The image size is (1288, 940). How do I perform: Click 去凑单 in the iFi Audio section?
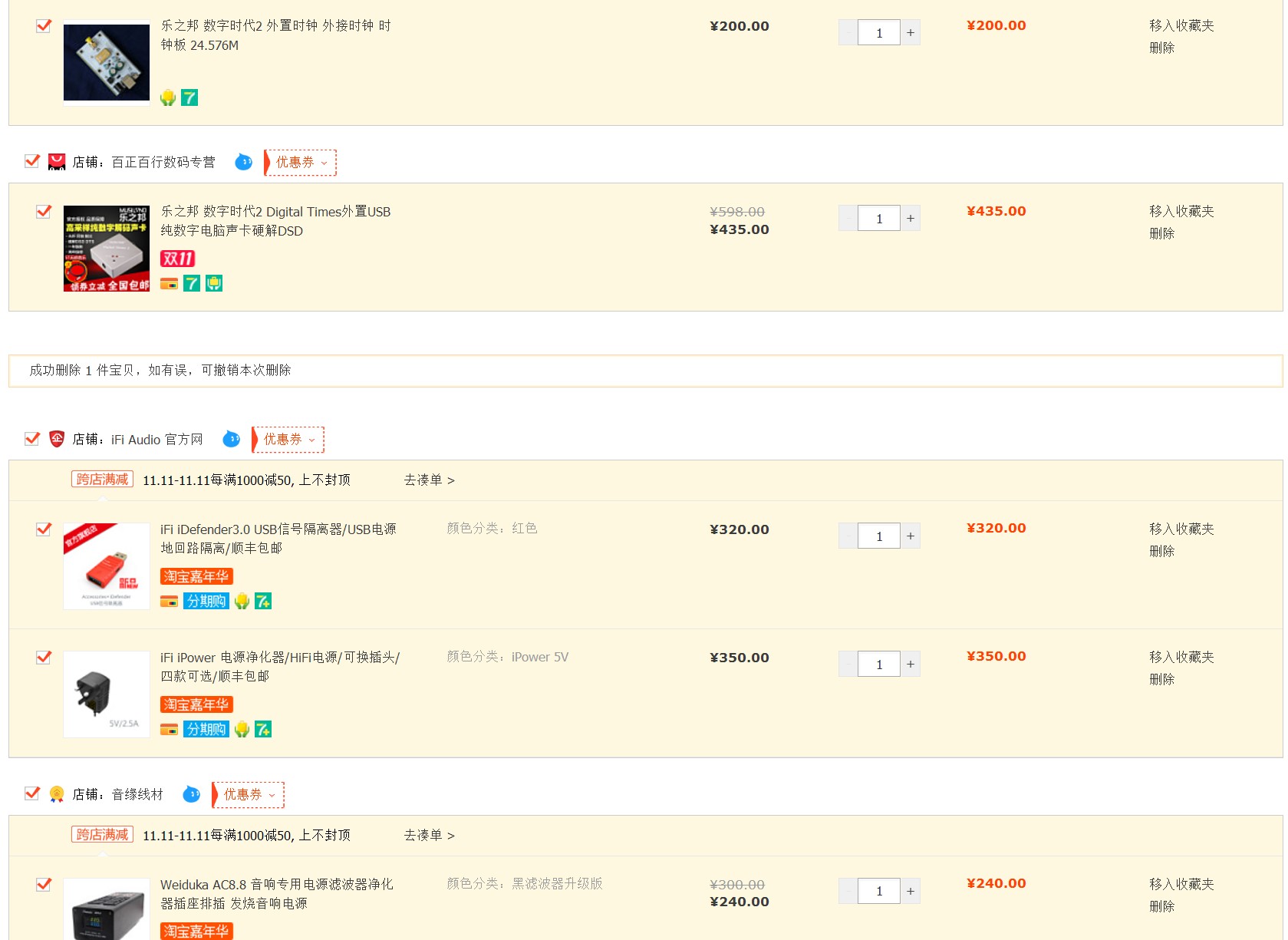click(x=430, y=480)
